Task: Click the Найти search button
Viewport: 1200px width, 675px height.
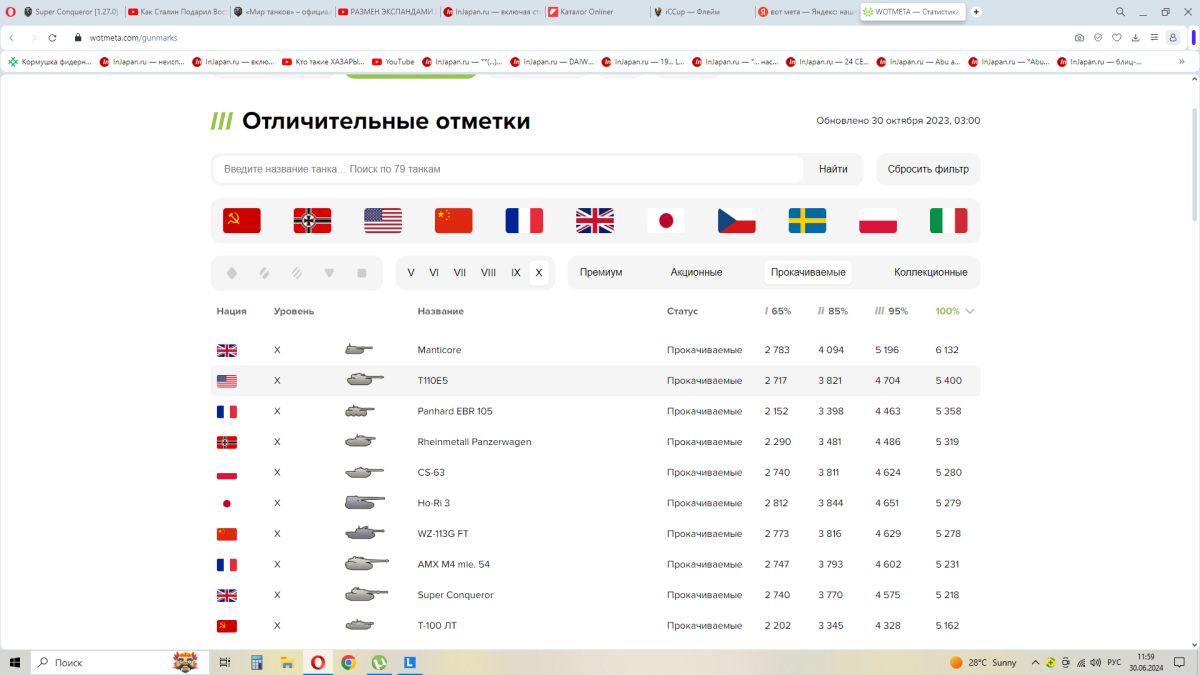Action: (833, 169)
